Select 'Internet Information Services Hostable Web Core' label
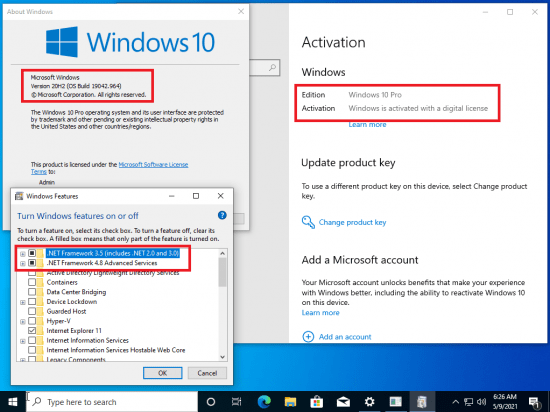This screenshot has height=412, width=550. pos(116,350)
